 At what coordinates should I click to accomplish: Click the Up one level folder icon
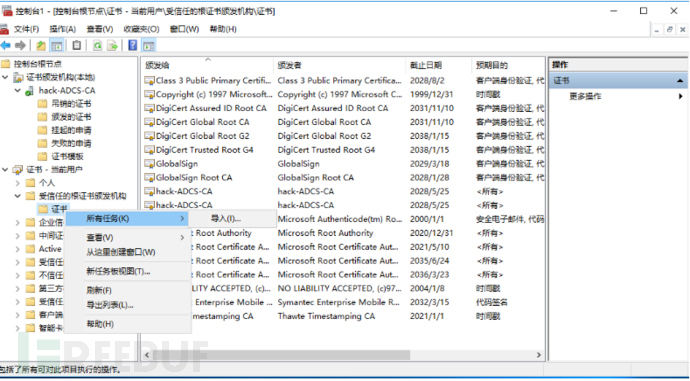[x=41, y=45]
